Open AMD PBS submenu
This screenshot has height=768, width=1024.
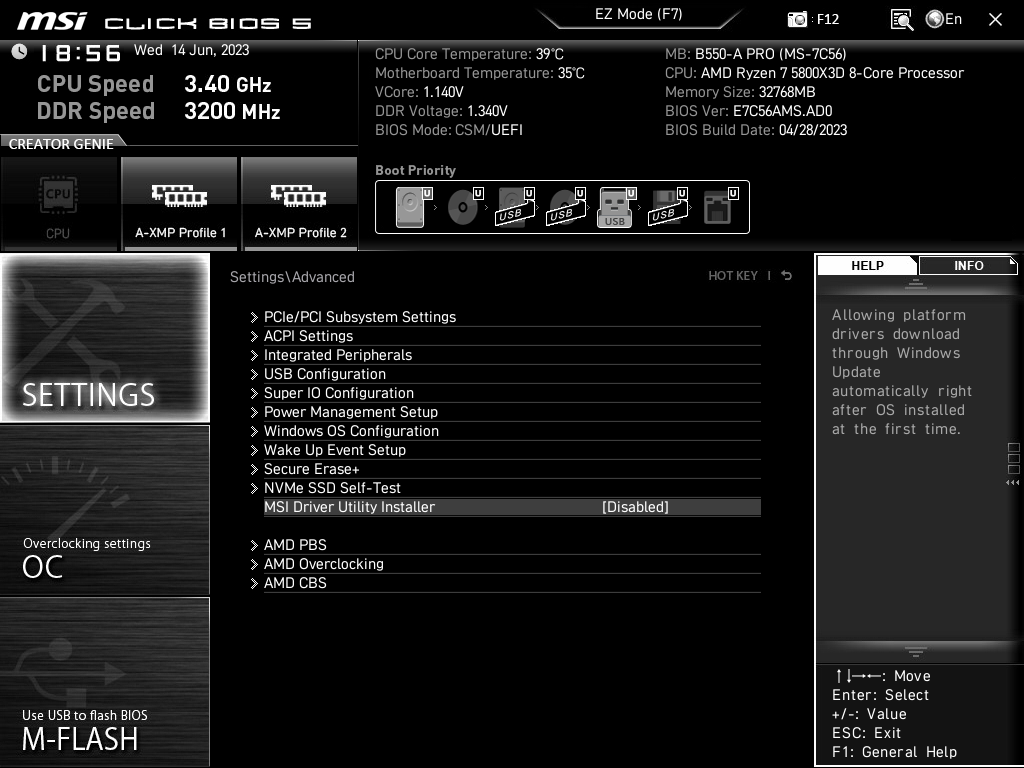[295, 545]
